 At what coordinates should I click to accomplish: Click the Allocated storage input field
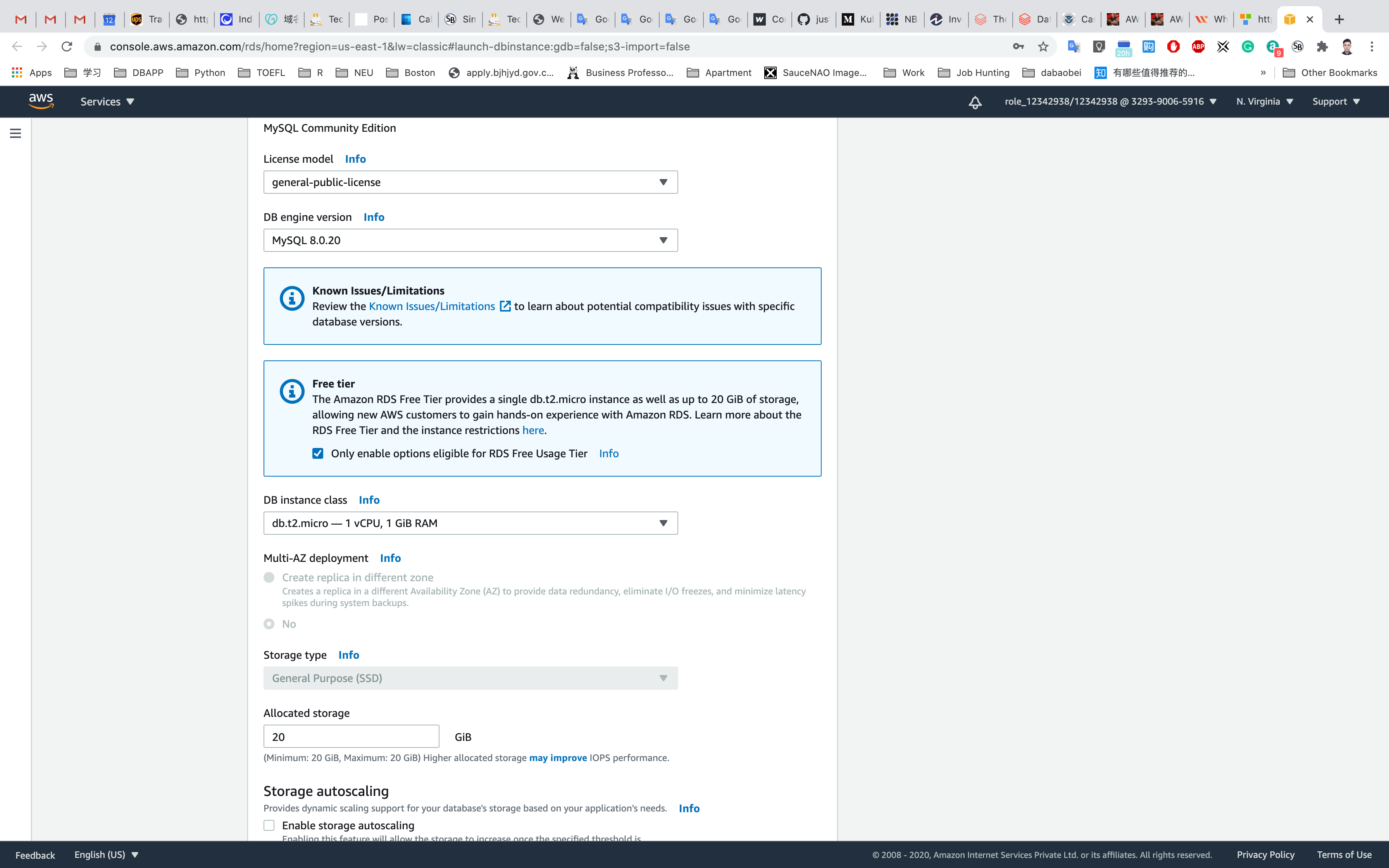coord(351,737)
